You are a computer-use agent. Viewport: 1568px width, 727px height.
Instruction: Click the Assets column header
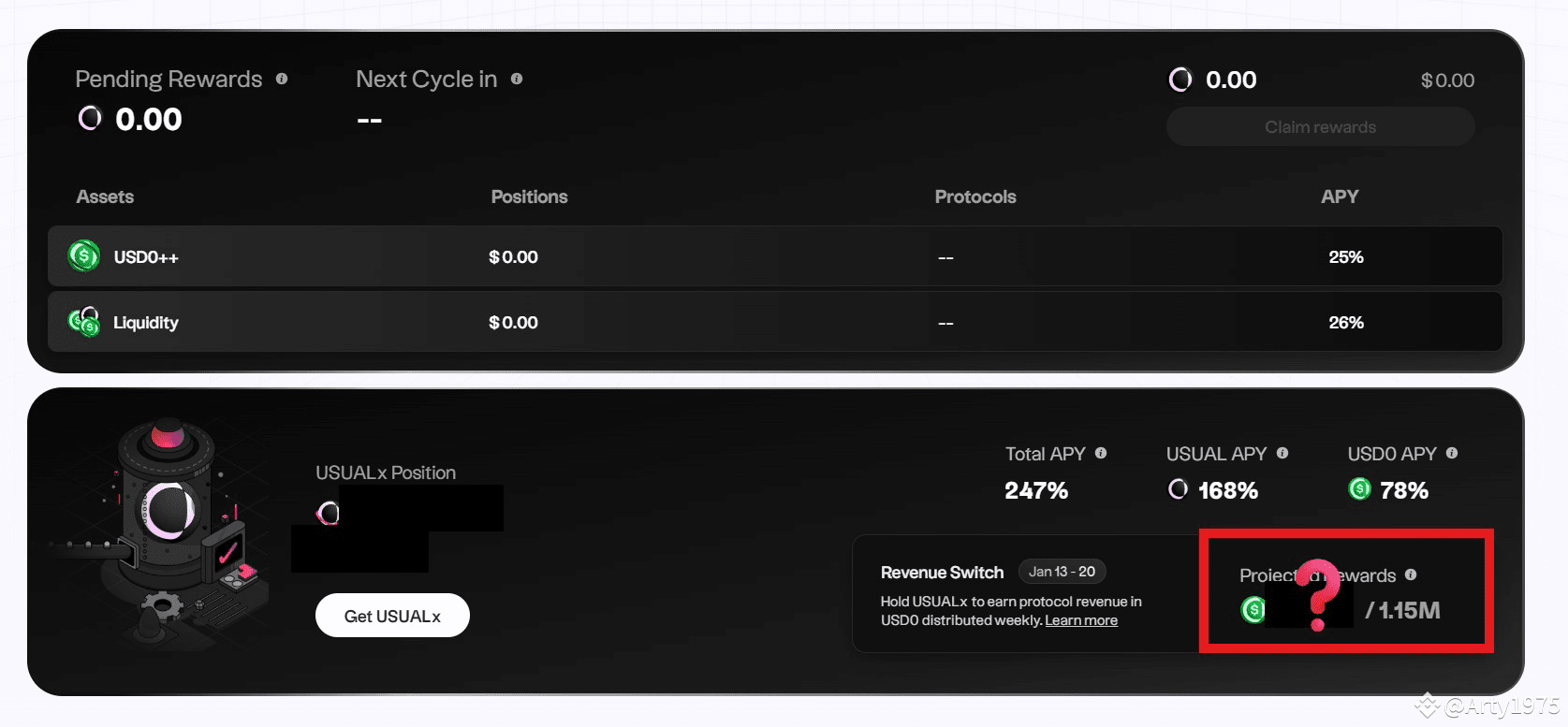click(105, 196)
